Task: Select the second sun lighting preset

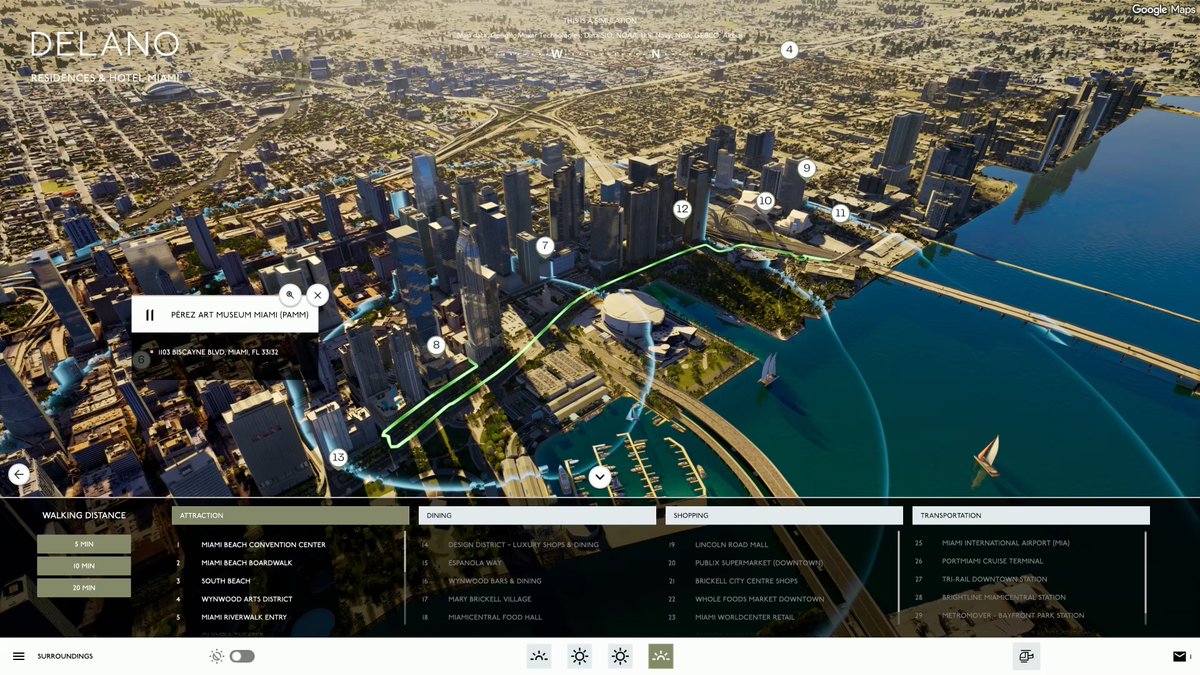Action: (579, 656)
